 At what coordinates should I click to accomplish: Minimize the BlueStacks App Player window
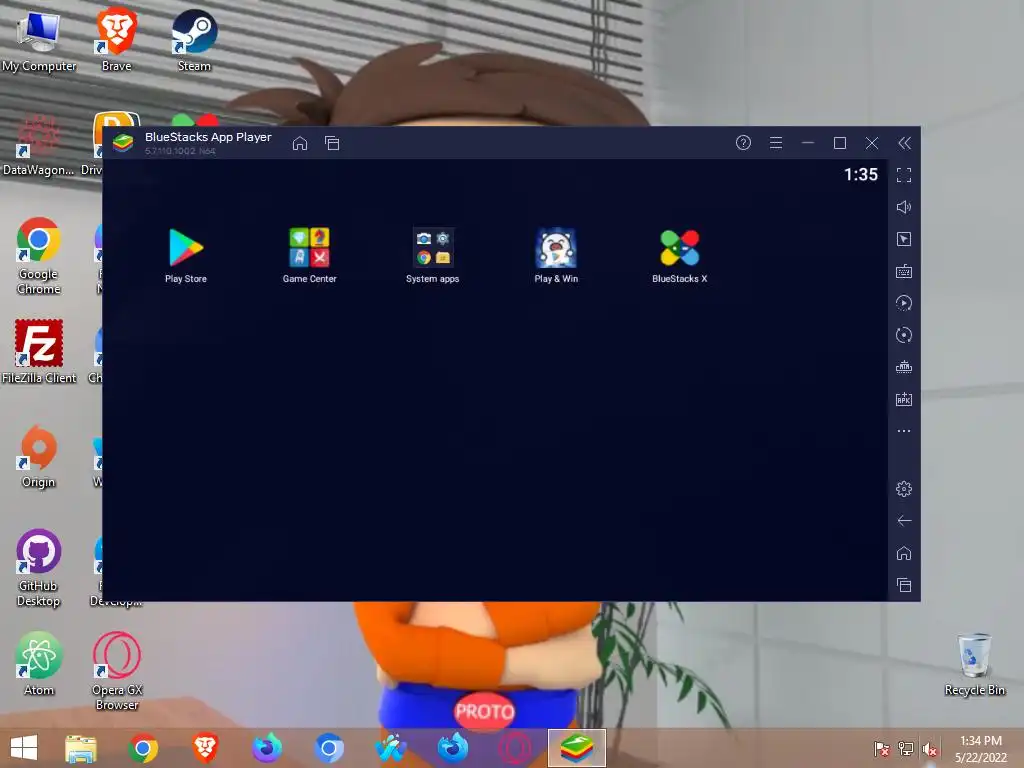pyautogui.click(x=808, y=142)
